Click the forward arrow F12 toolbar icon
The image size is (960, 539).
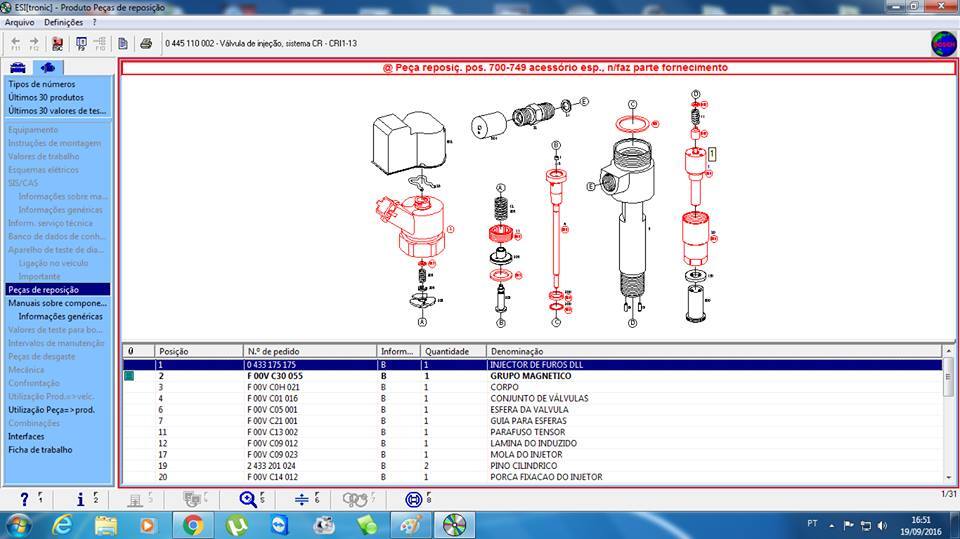(x=34, y=43)
